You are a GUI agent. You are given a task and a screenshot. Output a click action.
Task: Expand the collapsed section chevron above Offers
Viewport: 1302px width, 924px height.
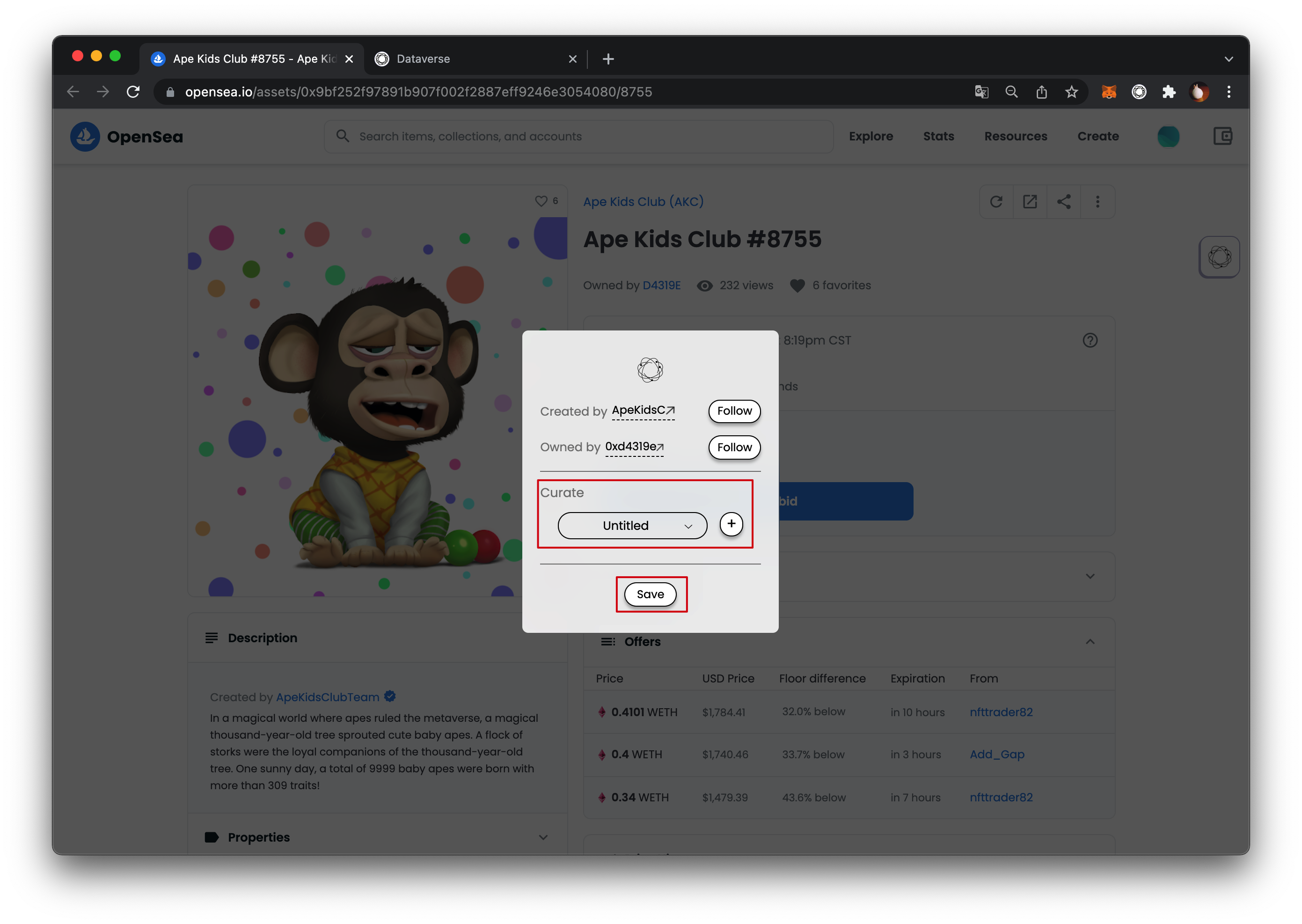coord(1089,576)
